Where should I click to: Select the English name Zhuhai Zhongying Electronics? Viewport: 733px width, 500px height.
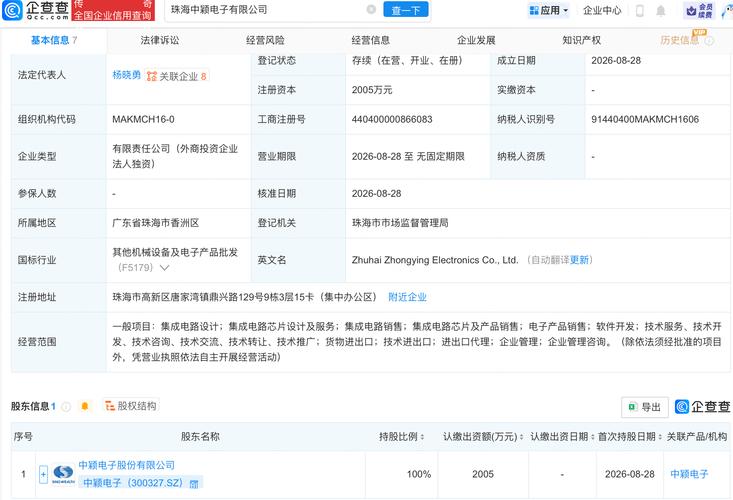click(x=435, y=260)
